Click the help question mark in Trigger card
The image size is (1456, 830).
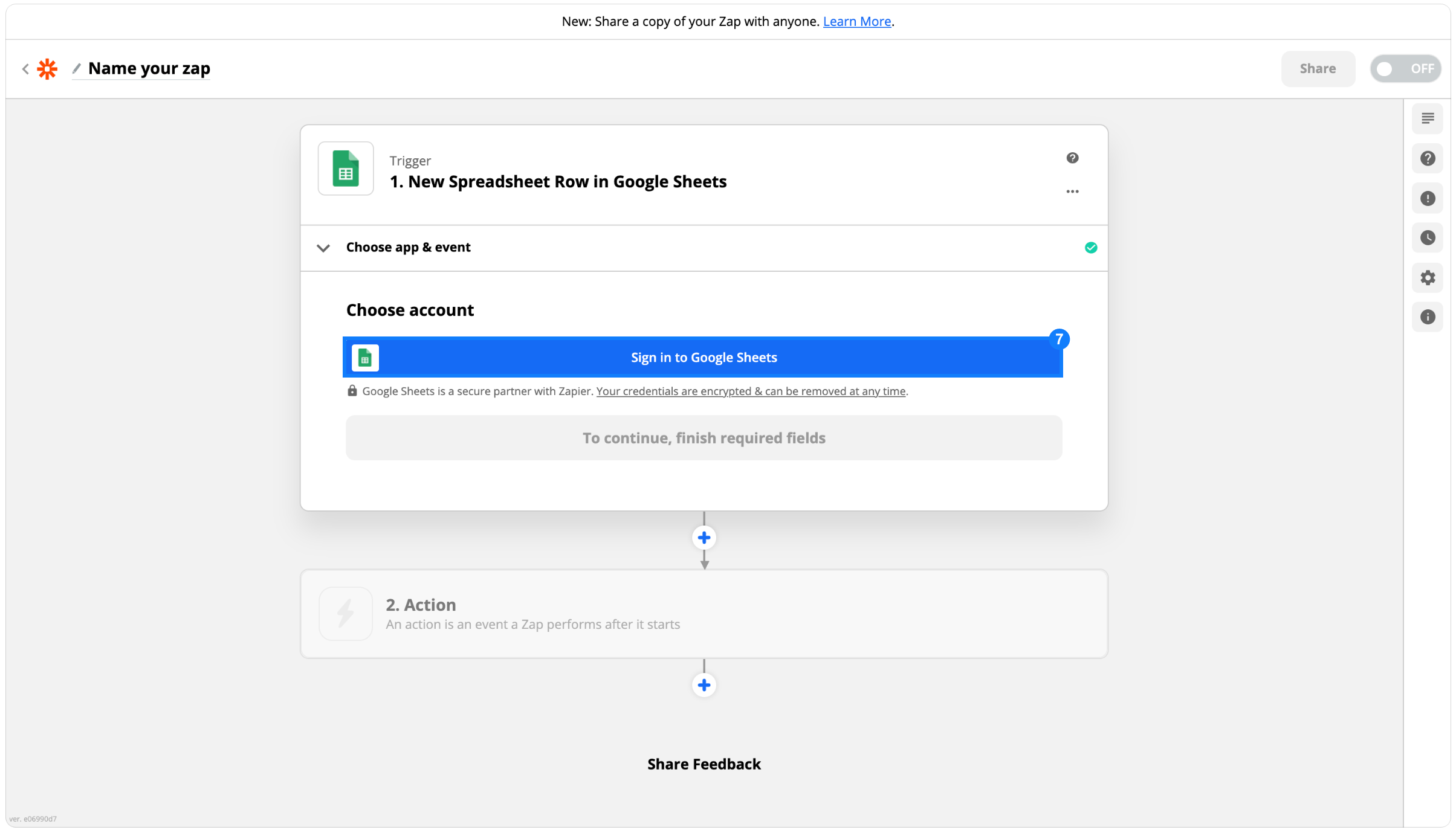coord(1072,158)
